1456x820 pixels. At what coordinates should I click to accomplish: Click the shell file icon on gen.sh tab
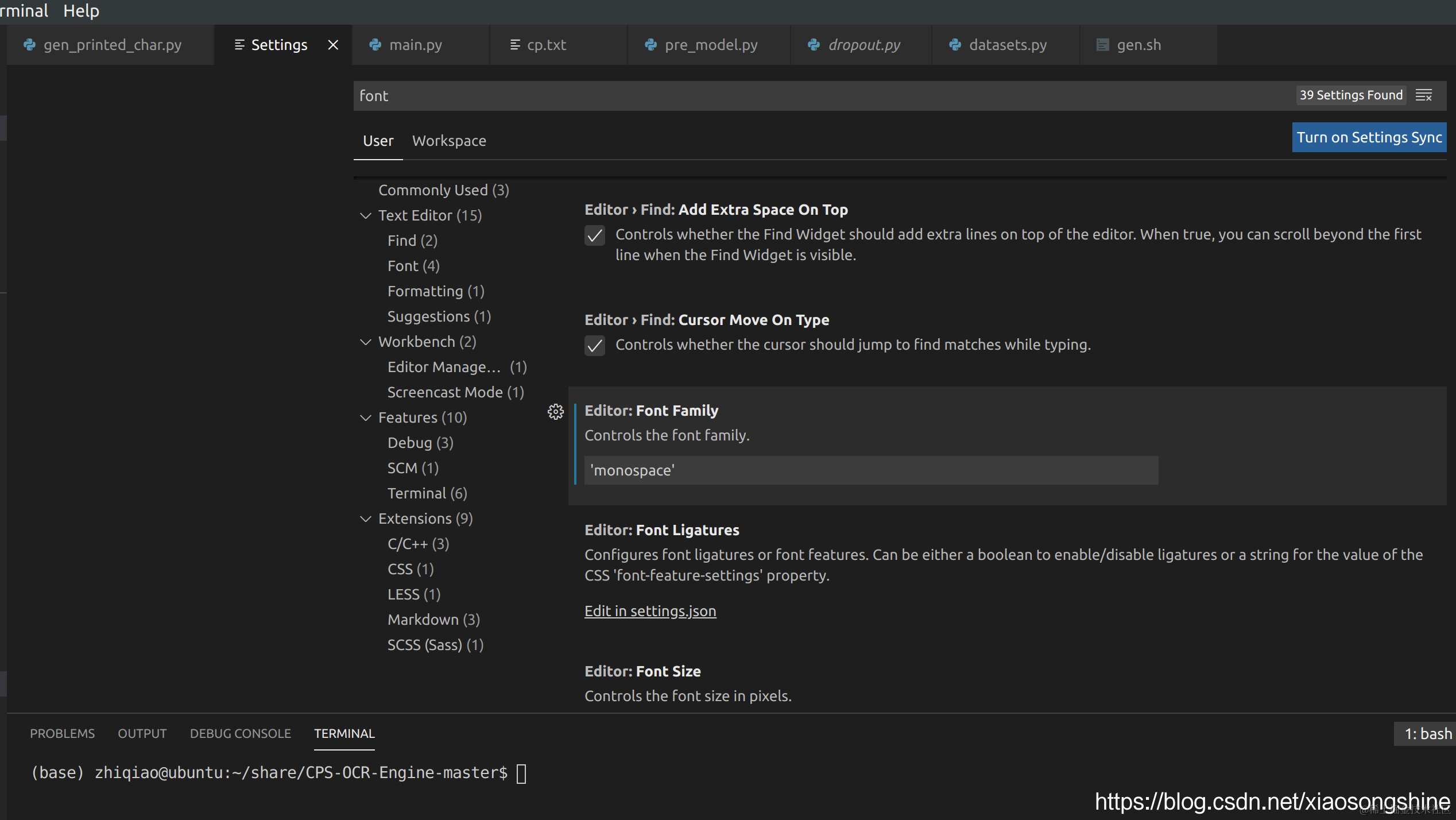click(1102, 45)
